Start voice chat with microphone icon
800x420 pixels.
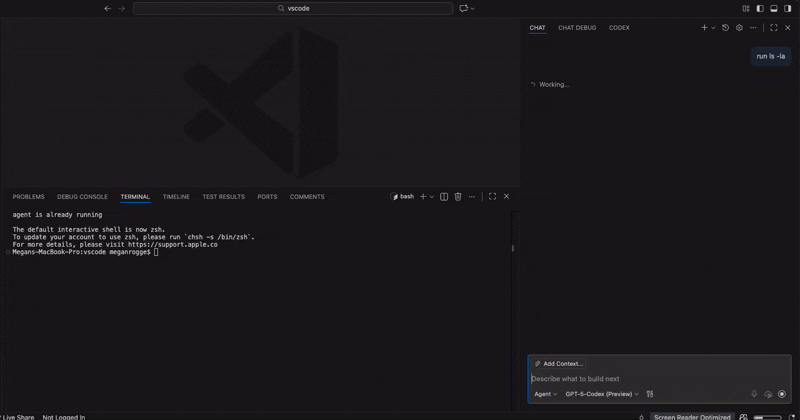point(754,394)
